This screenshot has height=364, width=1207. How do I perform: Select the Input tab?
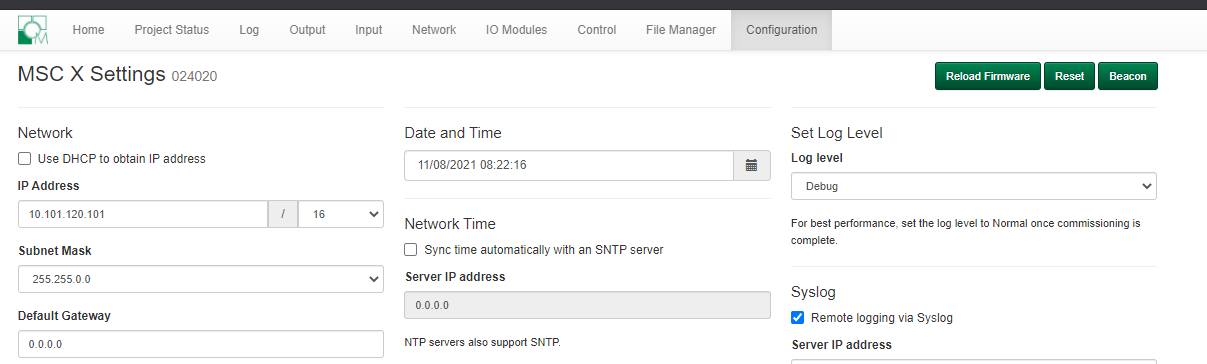[369, 30]
